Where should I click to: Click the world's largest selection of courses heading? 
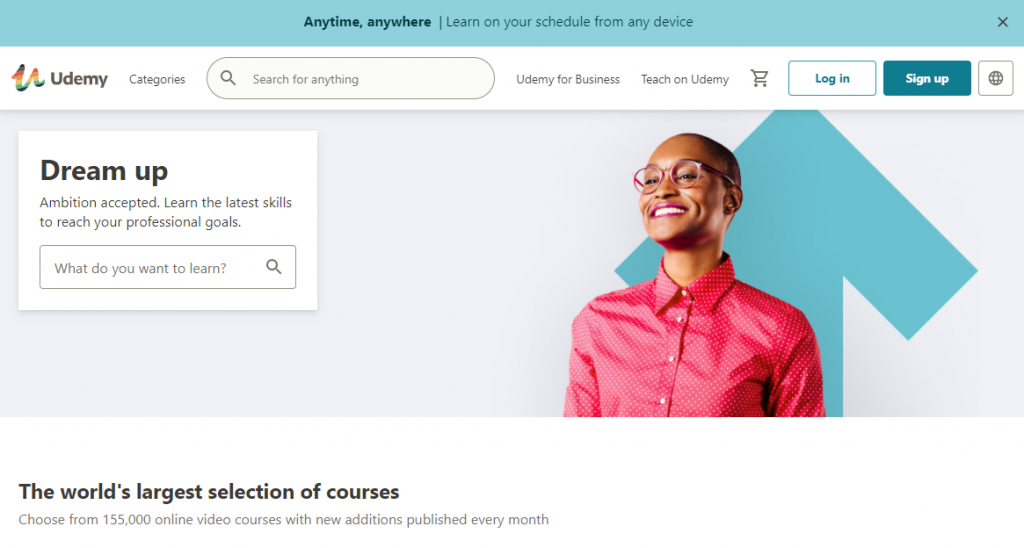[x=209, y=492]
